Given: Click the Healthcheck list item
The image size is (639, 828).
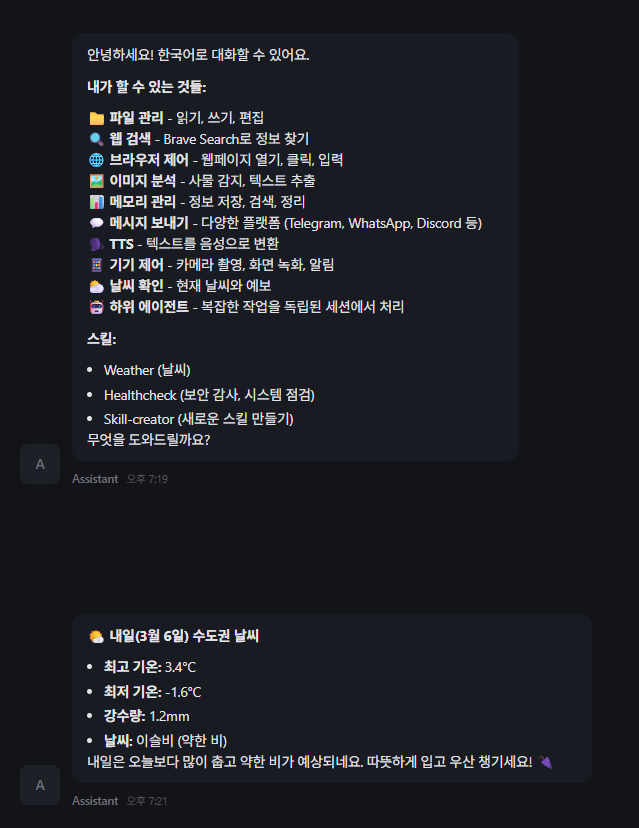Looking at the screenshot, I should click(x=209, y=395).
